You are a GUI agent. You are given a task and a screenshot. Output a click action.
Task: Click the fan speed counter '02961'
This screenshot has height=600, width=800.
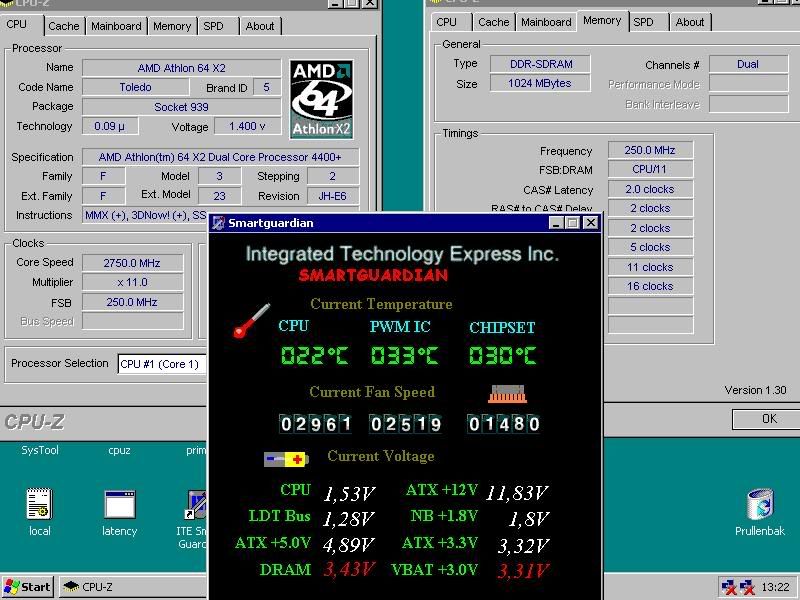[x=316, y=424]
